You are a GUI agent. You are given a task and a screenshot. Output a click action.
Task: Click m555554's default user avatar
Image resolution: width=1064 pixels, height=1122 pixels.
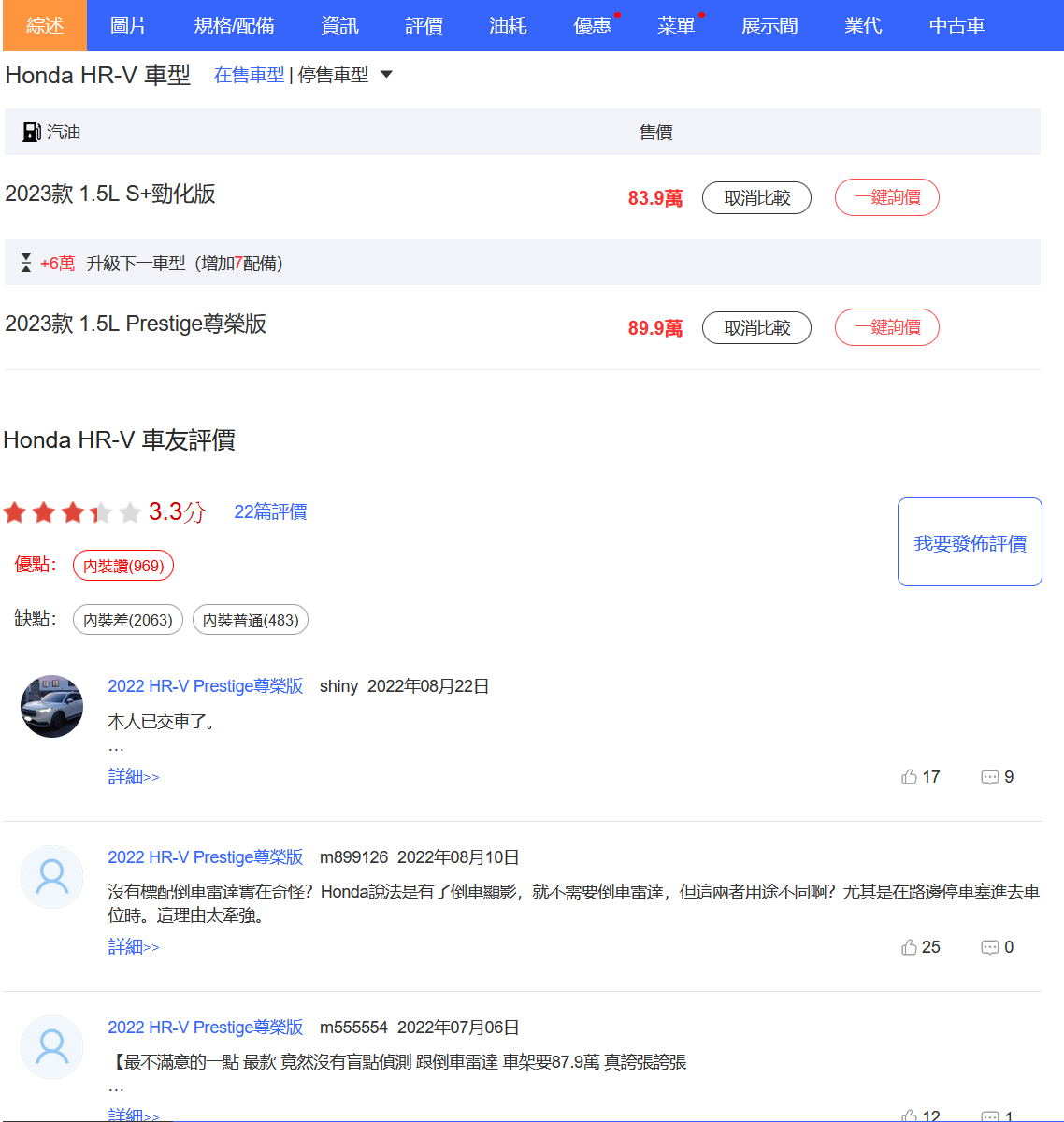(52, 1047)
